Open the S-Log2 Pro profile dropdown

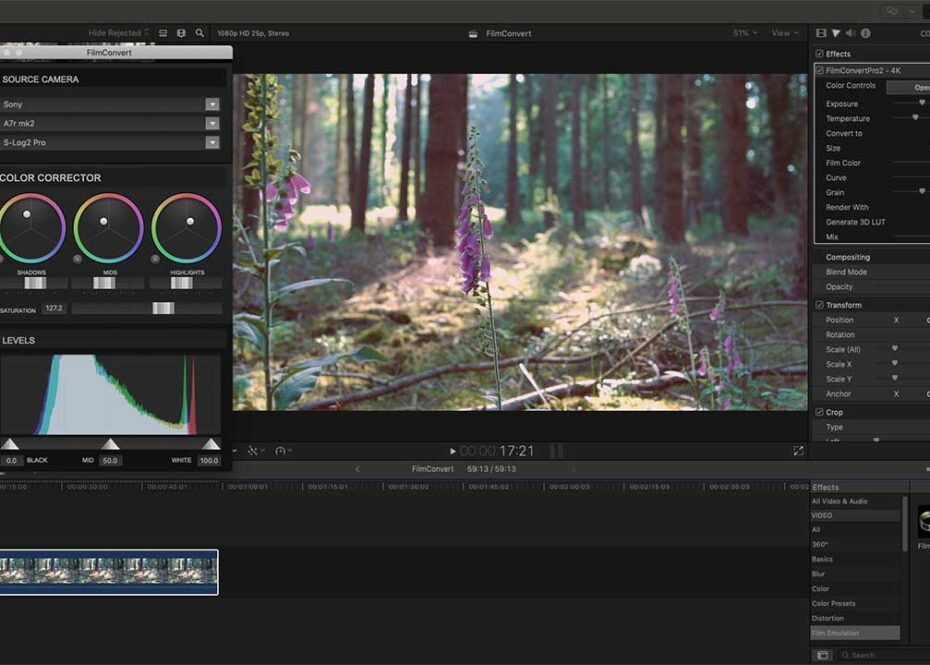(212, 142)
